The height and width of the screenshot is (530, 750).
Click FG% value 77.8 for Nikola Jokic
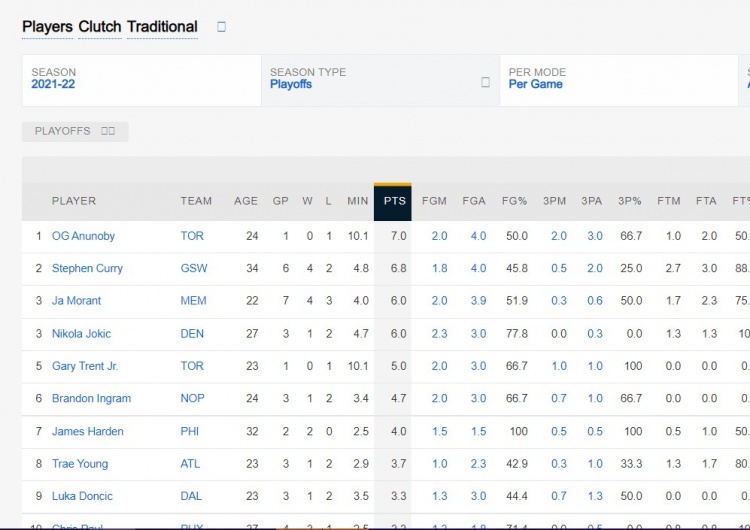coord(517,333)
